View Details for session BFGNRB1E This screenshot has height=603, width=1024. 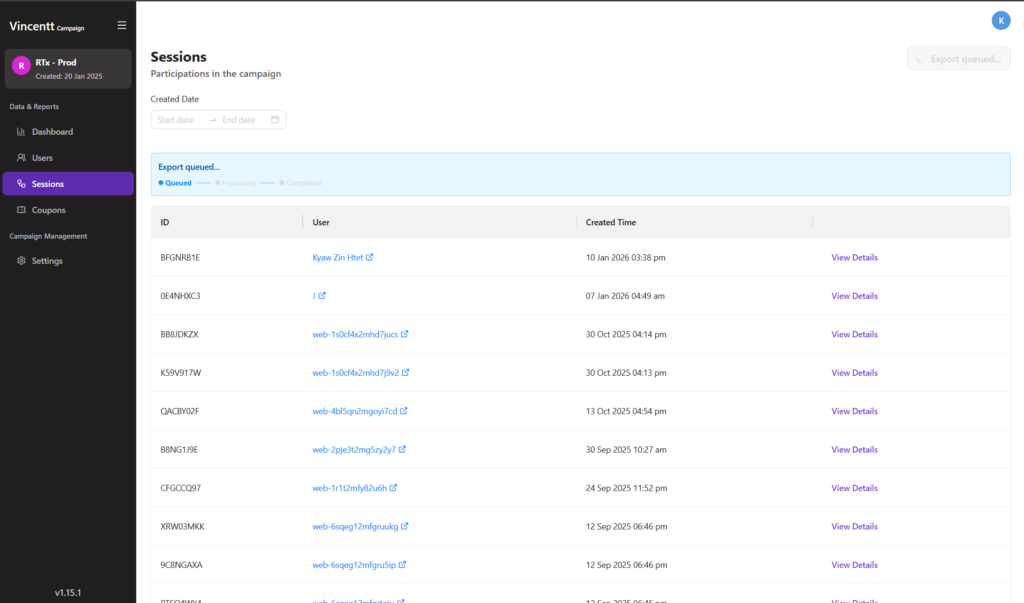(x=854, y=257)
